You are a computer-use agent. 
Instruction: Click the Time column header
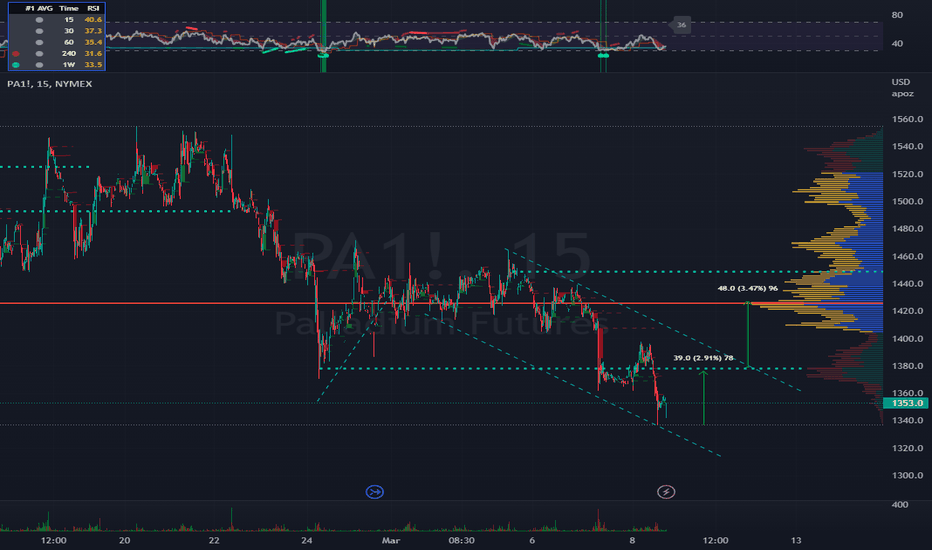pyautogui.click(x=69, y=8)
